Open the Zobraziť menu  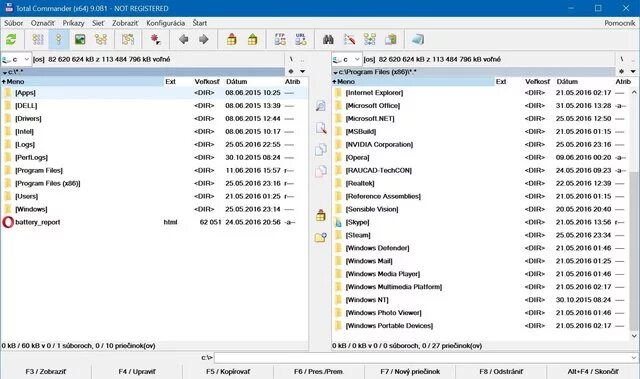coord(125,23)
